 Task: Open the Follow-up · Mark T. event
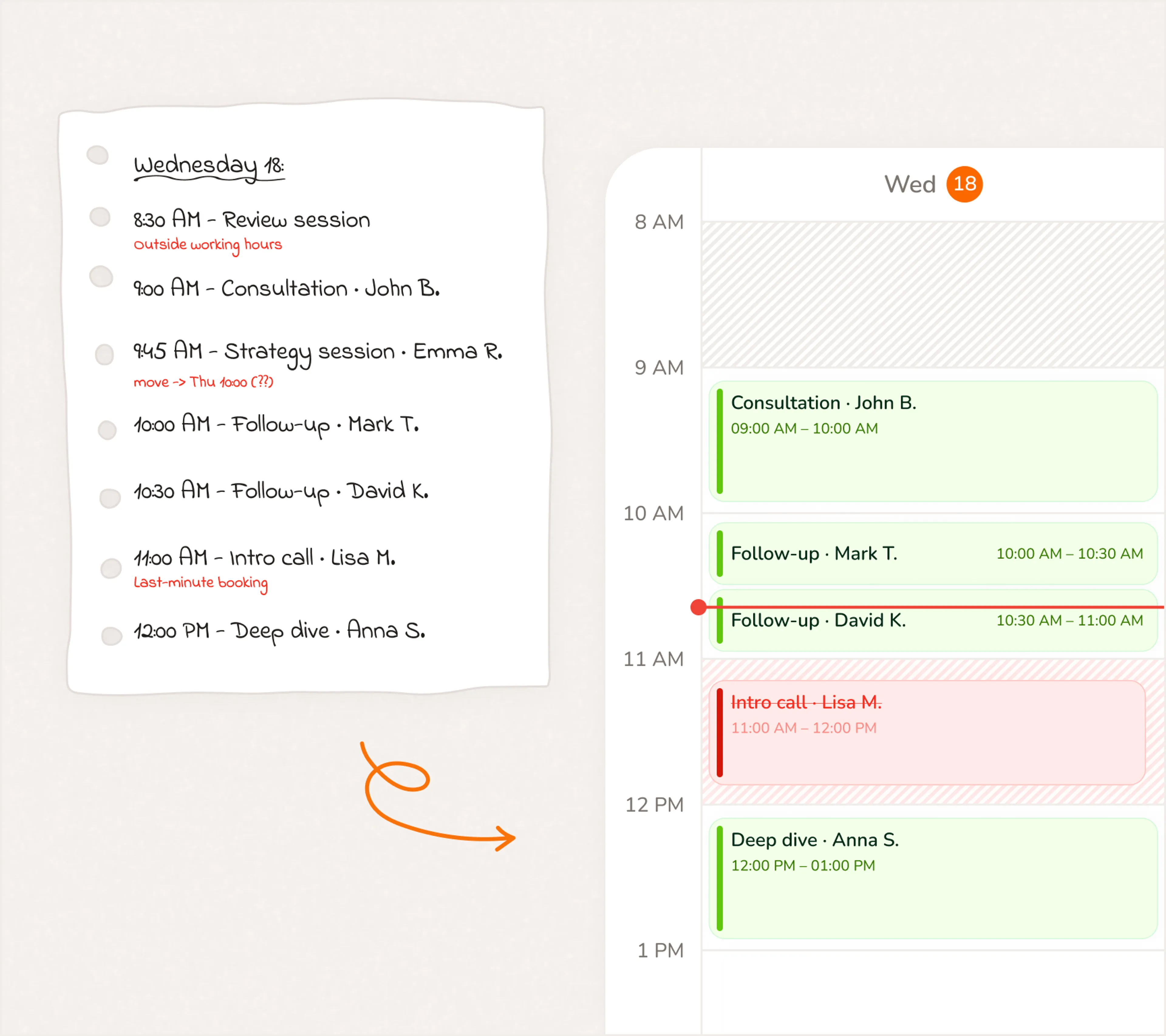pyautogui.click(x=933, y=553)
